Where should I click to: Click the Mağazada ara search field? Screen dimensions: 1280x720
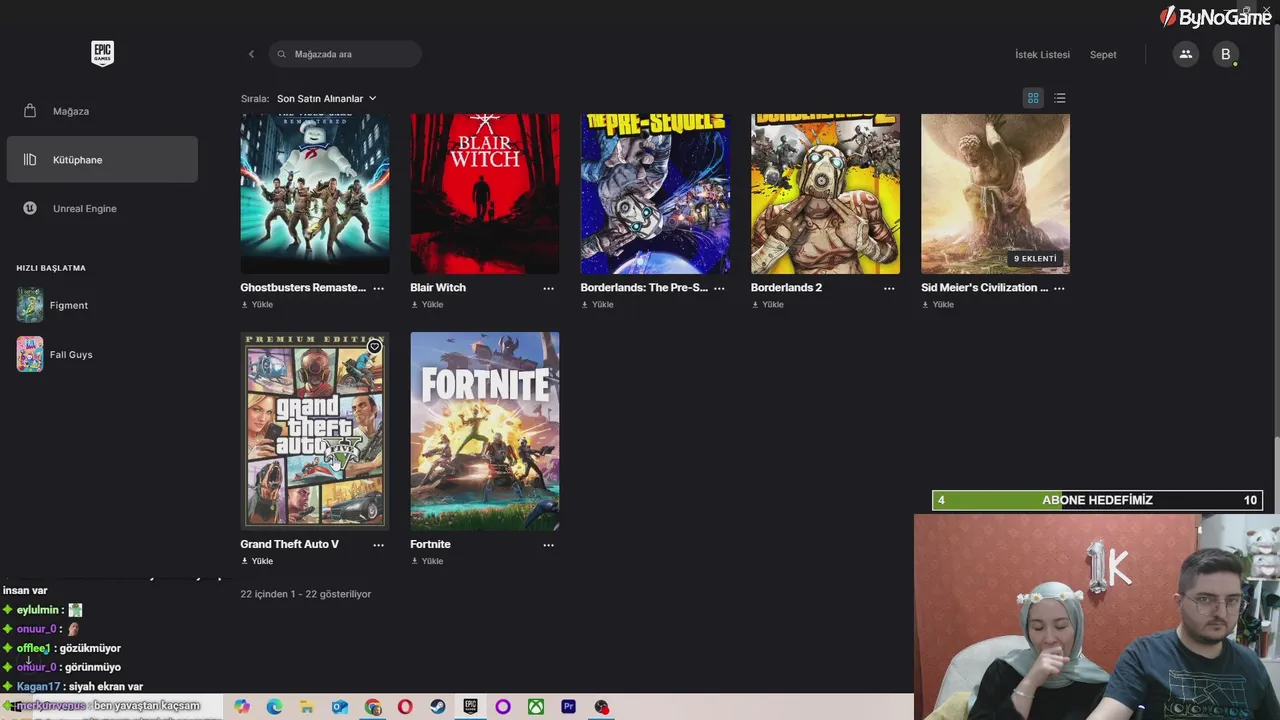[x=345, y=54]
